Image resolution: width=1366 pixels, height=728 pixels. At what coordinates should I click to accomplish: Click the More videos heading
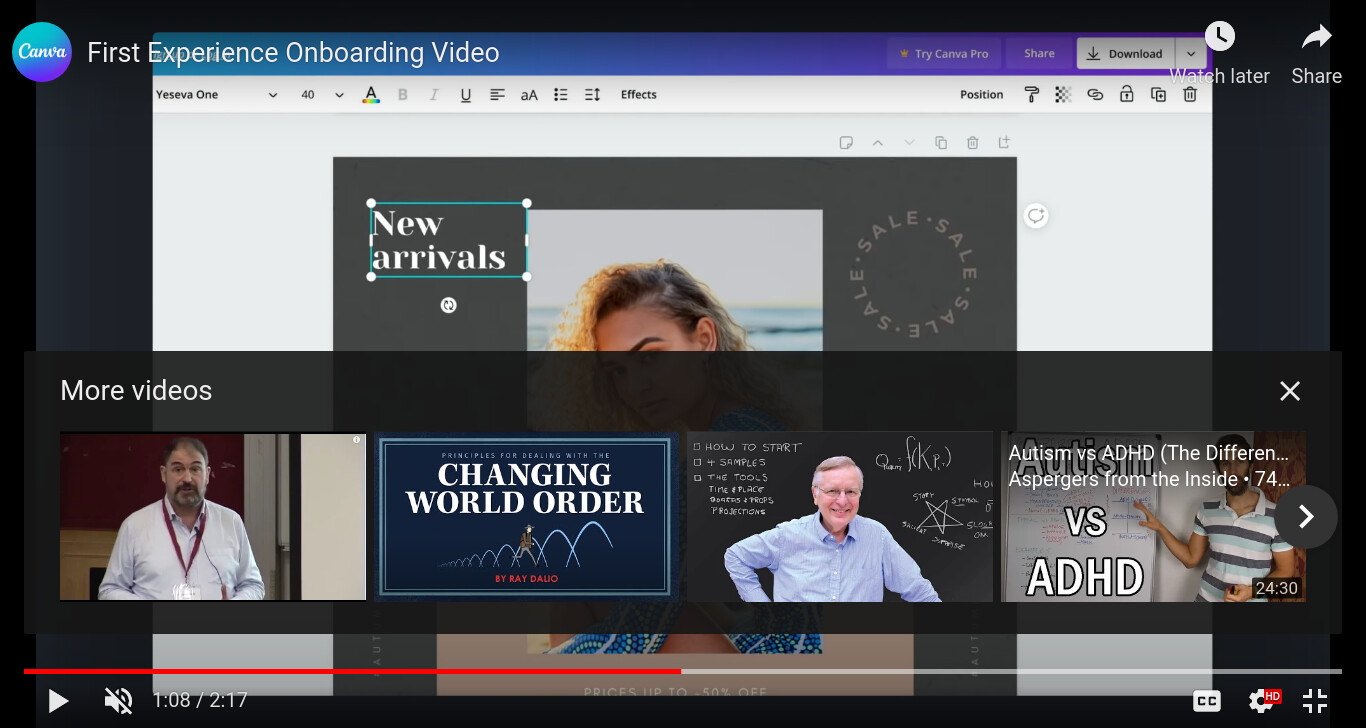[136, 391]
